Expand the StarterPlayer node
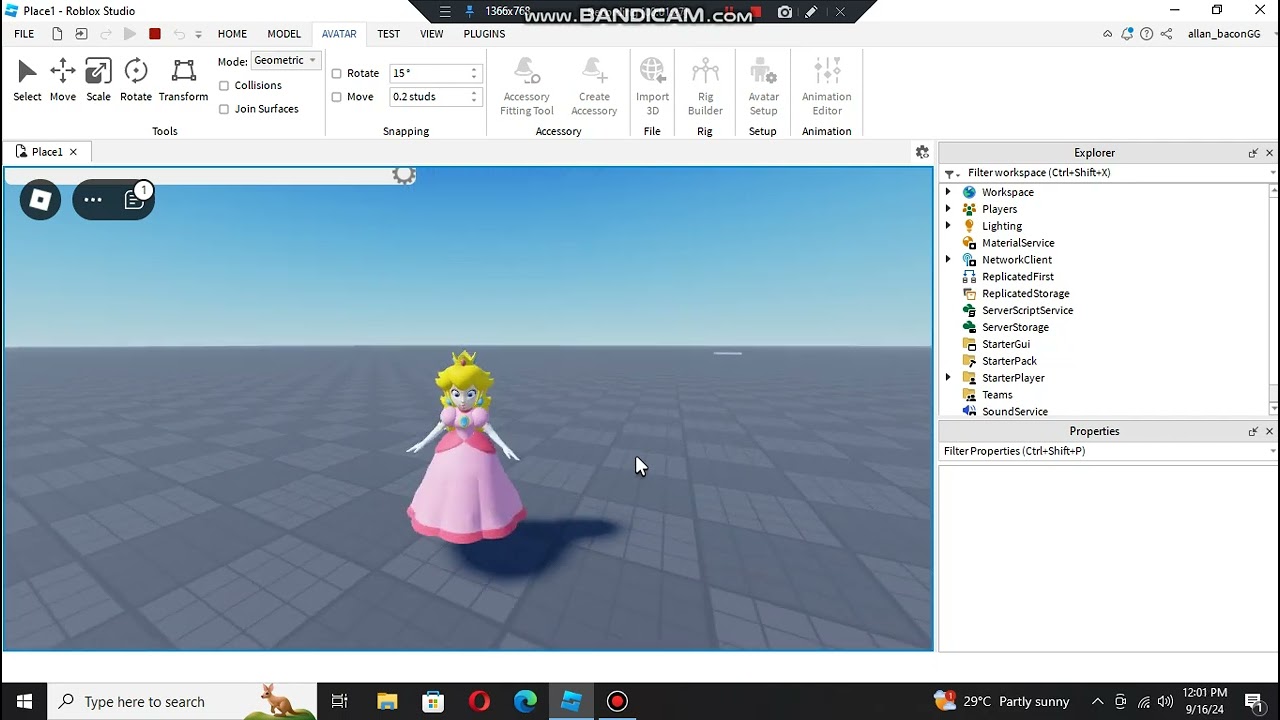Image resolution: width=1280 pixels, height=720 pixels. coord(948,378)
